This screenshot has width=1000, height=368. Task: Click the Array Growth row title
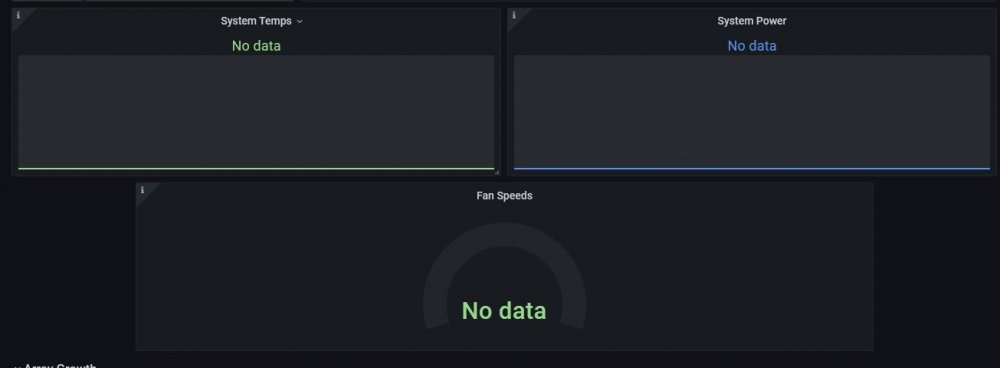60,366
